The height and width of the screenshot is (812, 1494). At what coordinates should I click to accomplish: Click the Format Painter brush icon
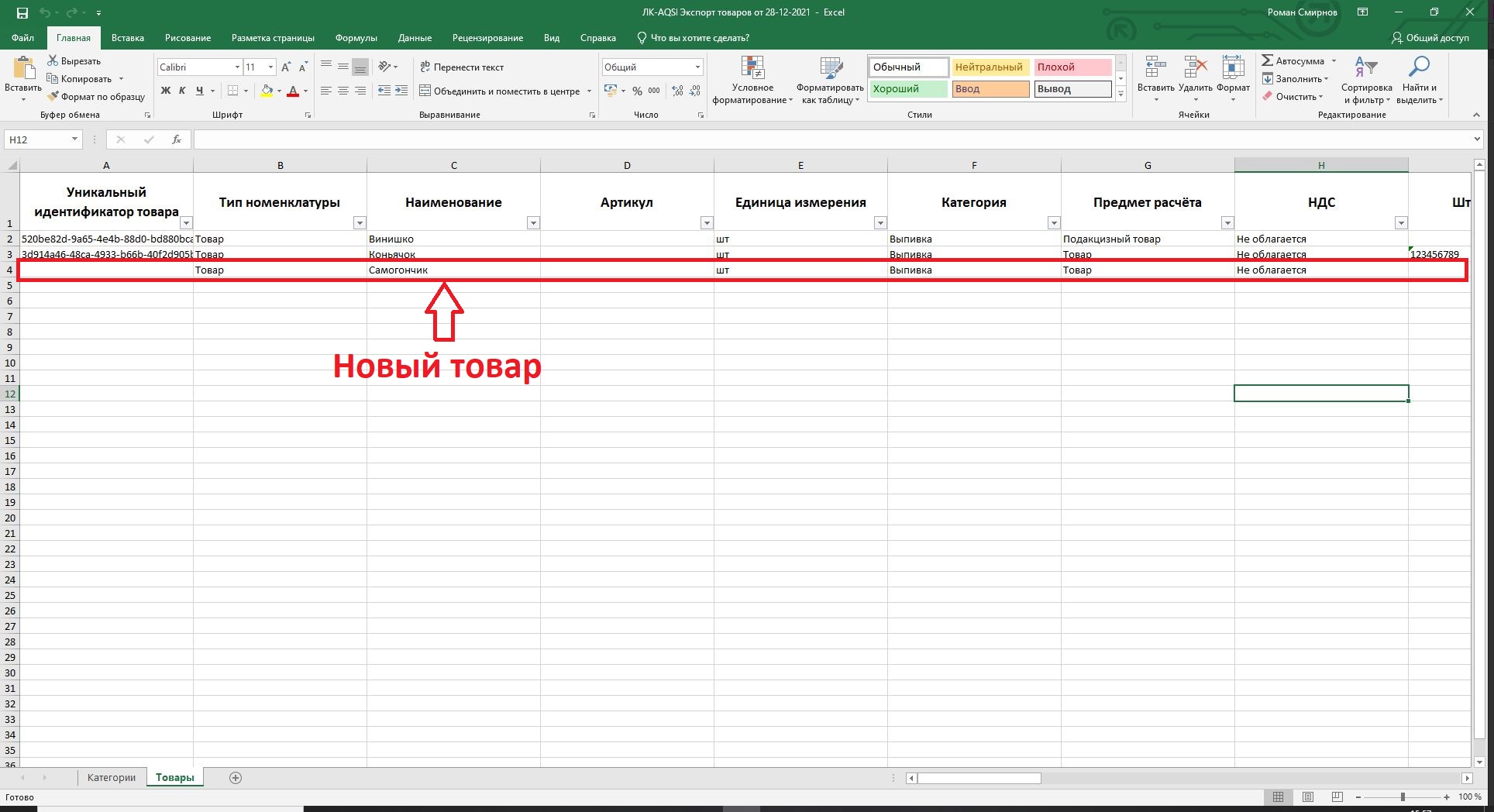tap(53, 97)
